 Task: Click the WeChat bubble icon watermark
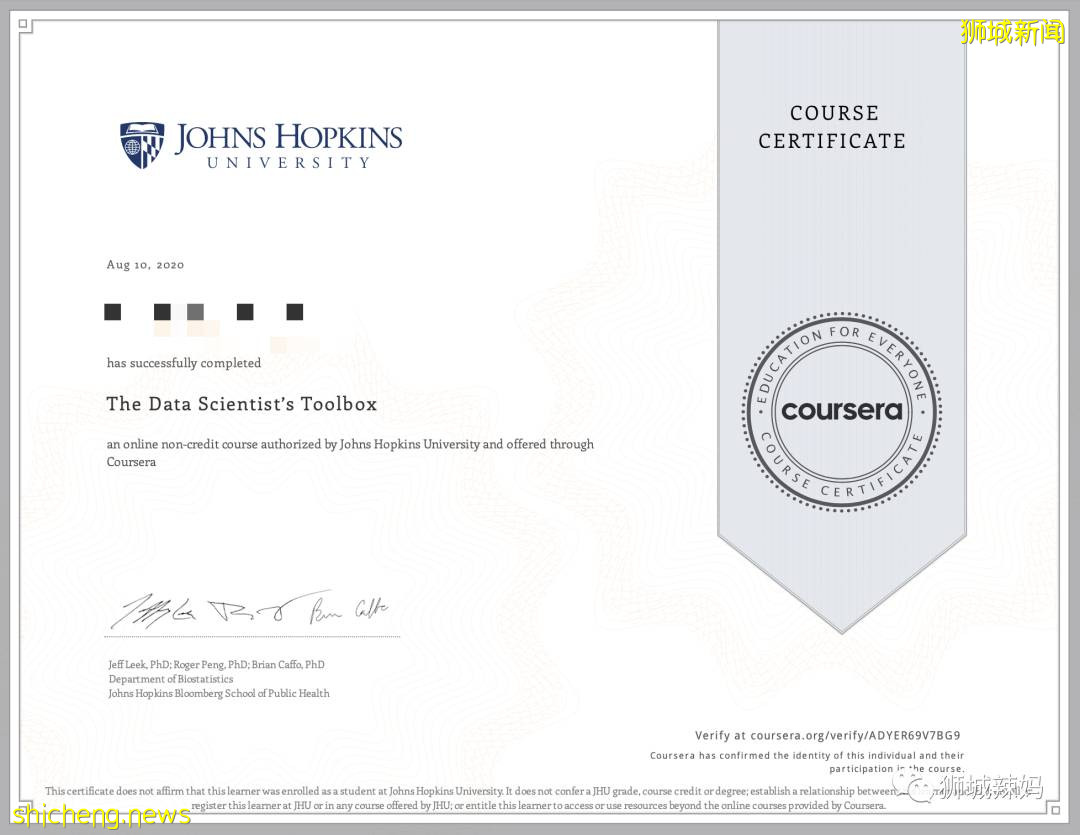click(913, 786)
